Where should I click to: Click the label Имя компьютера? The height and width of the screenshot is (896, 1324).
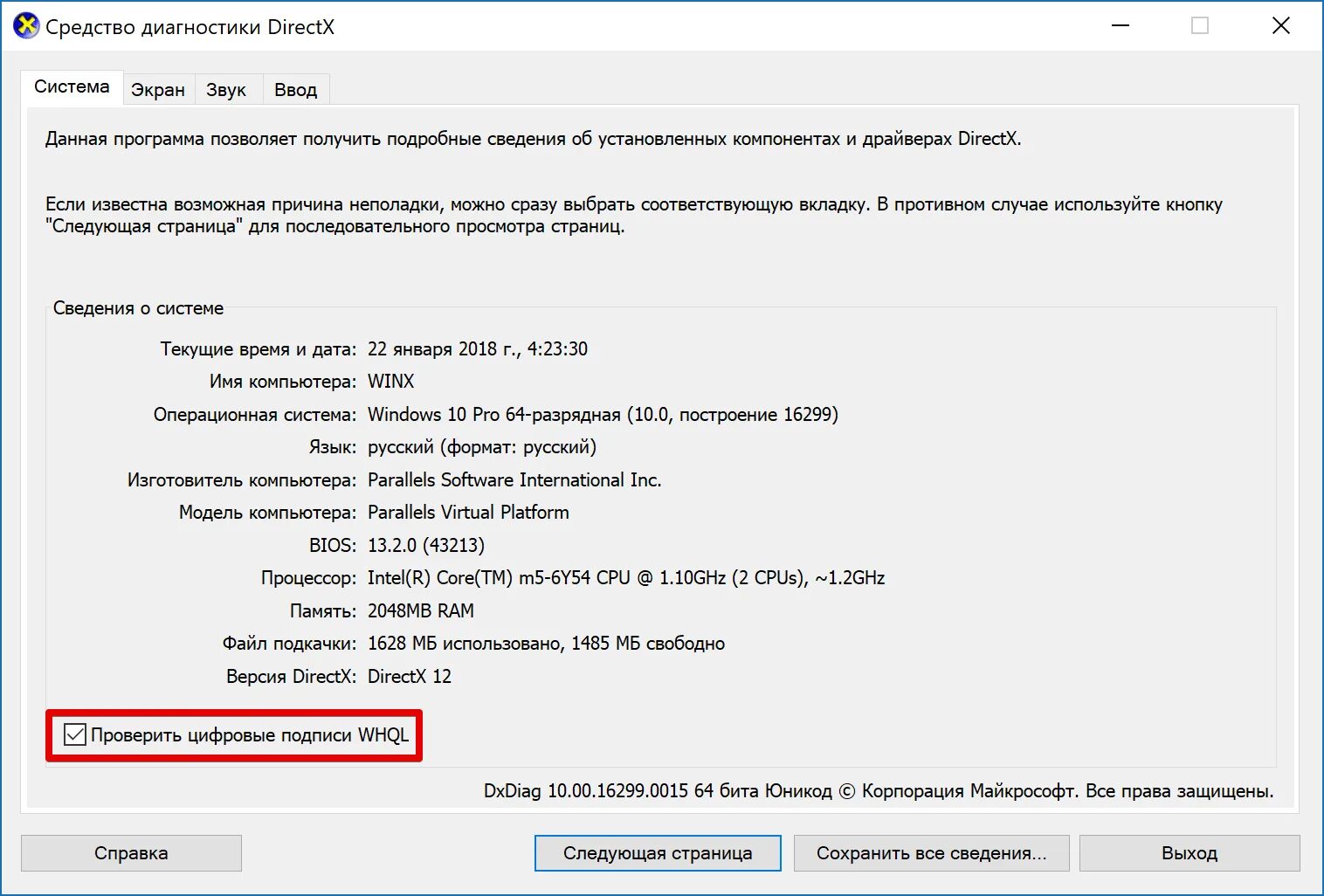tap(283, 382)
